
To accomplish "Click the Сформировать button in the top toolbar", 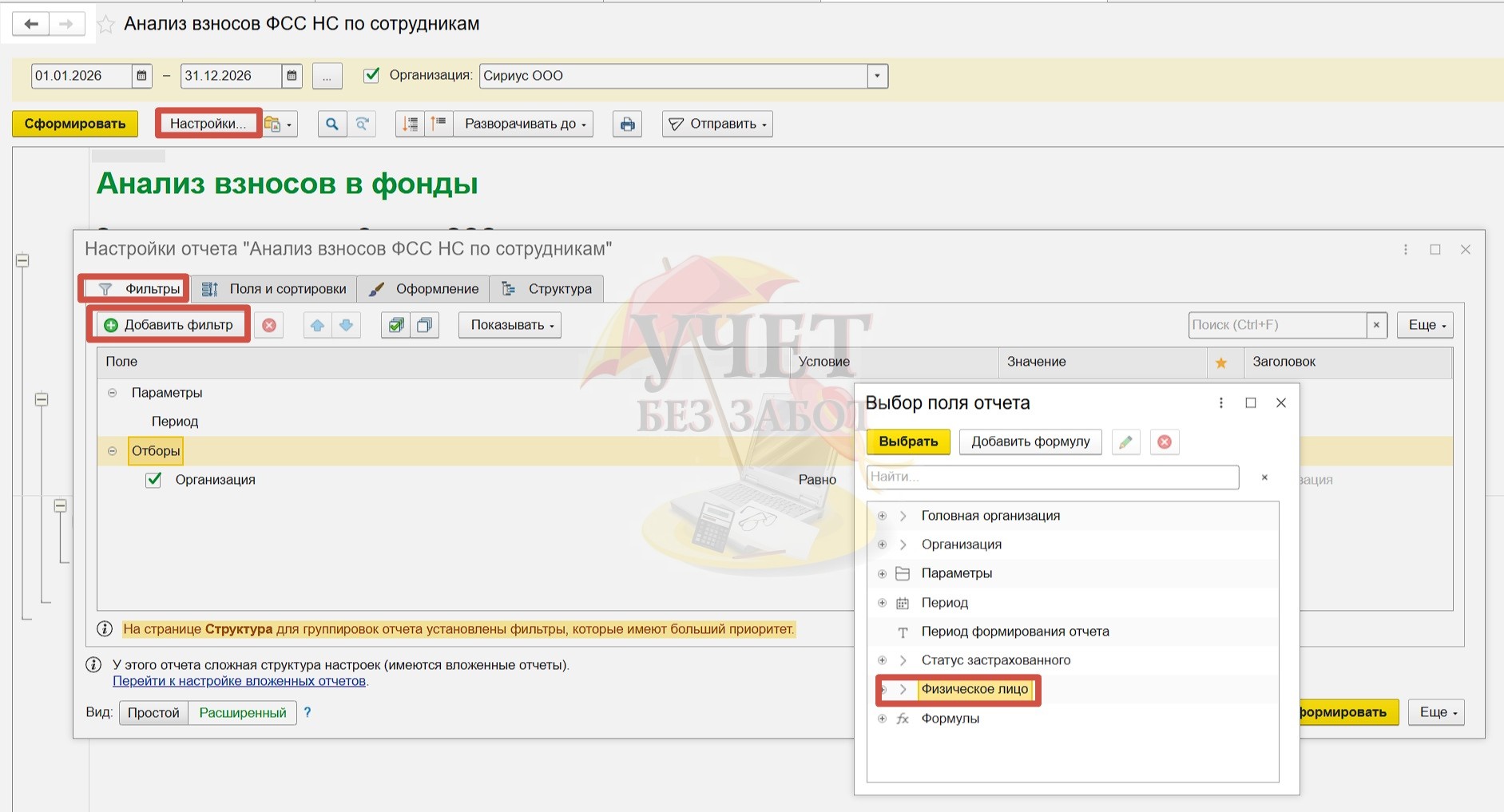I will [75, 124].
